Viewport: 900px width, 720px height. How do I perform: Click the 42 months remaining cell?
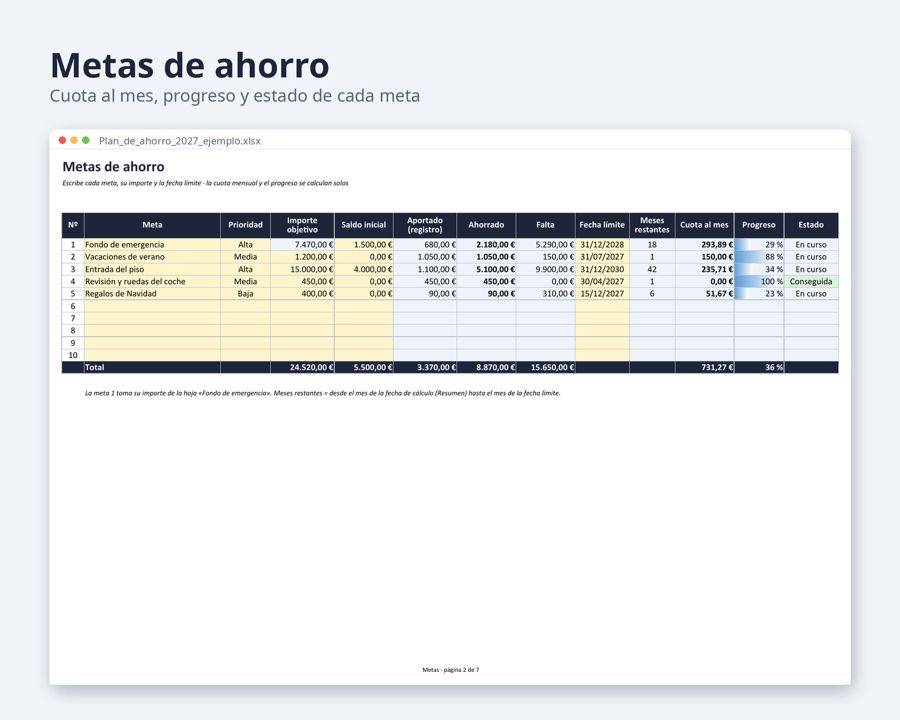652,269
